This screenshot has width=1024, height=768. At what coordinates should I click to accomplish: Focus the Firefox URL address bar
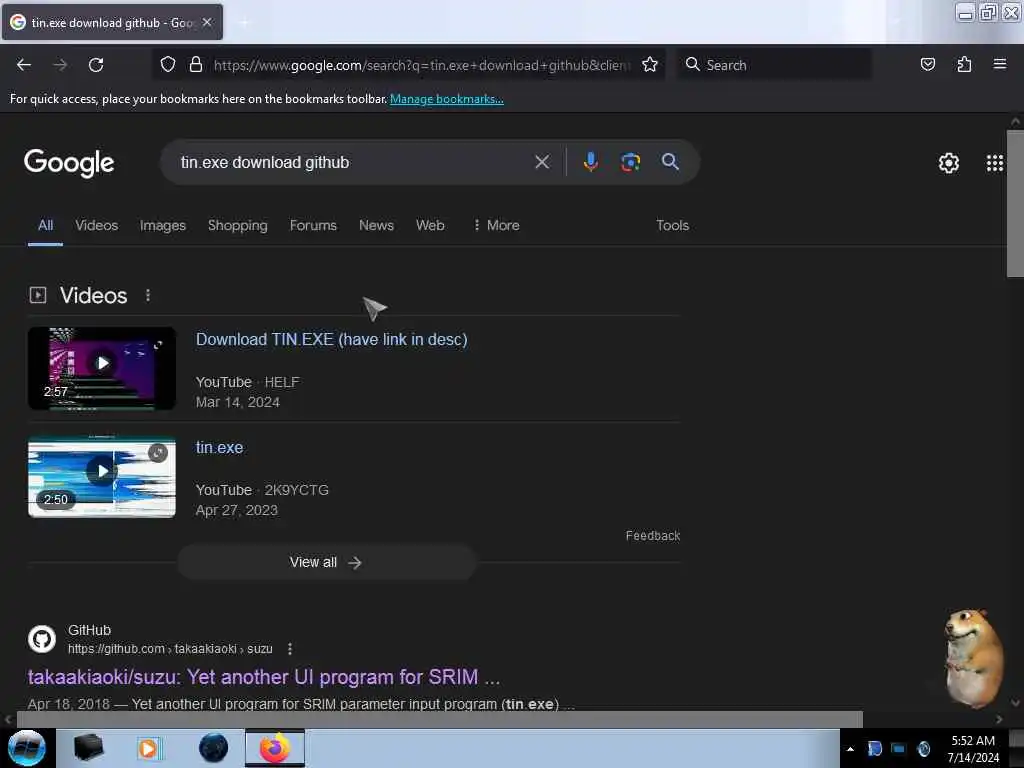click(421, 65)
